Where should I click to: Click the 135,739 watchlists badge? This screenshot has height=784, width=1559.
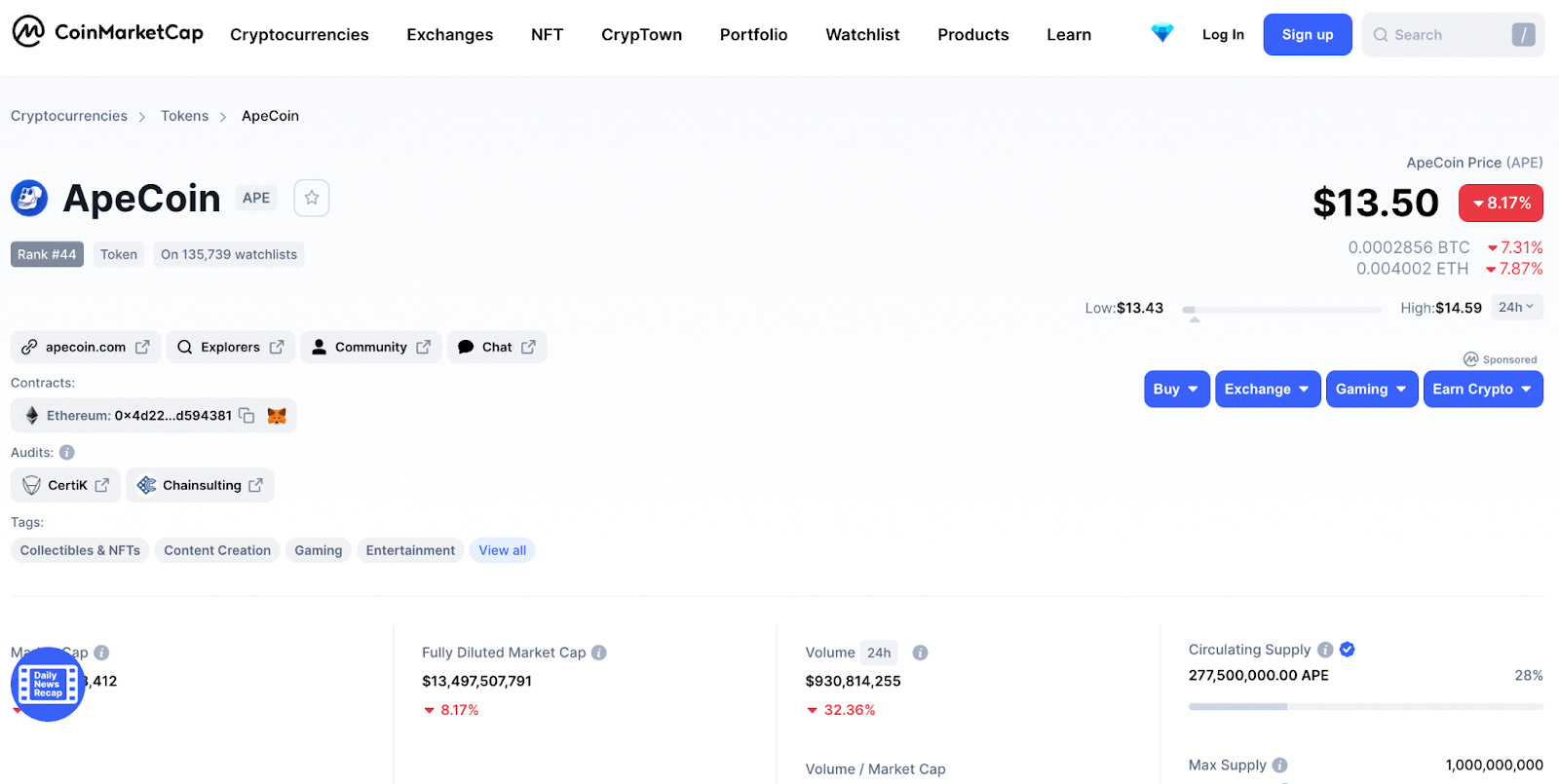229,254
